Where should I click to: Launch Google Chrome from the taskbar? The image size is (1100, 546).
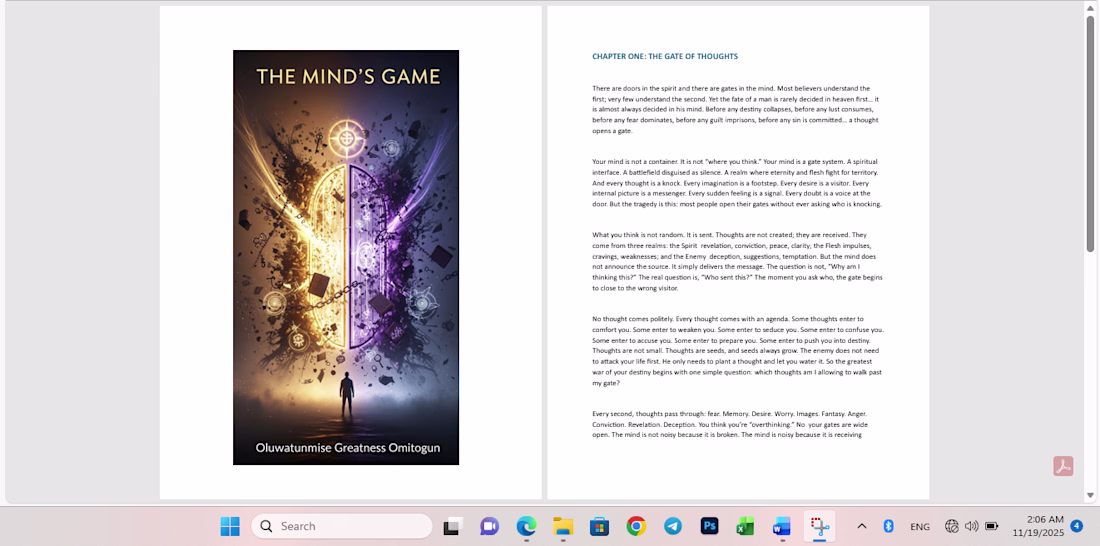(636, 526)
